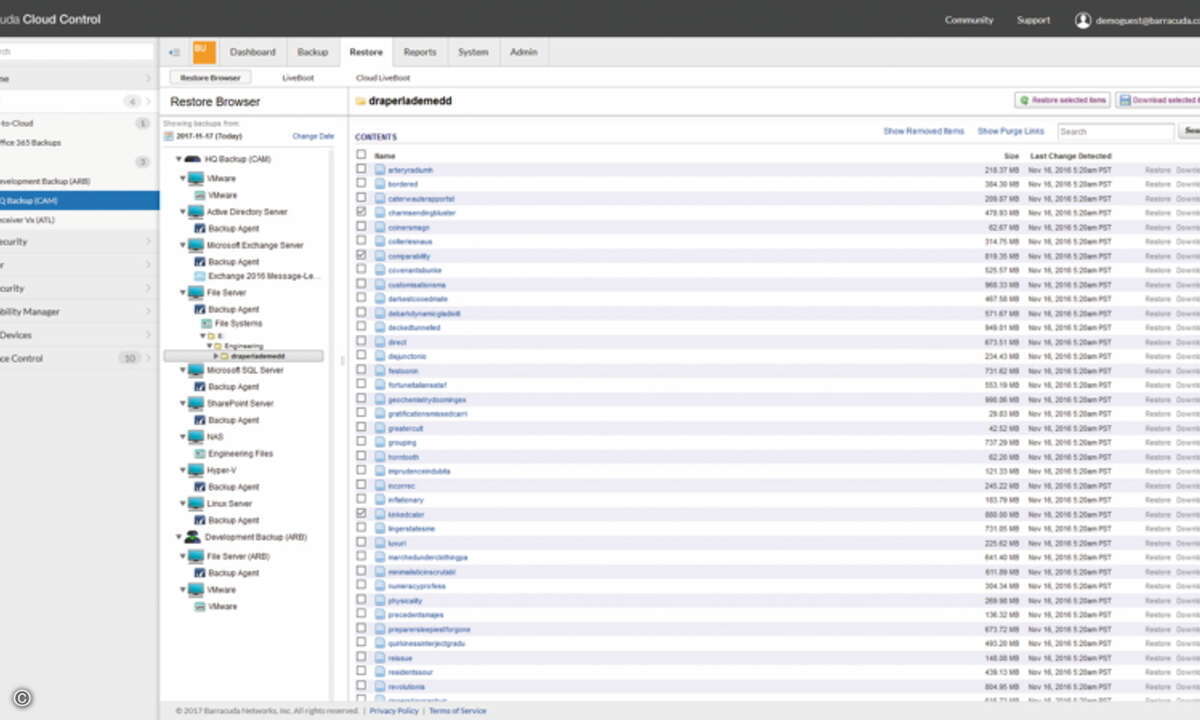
Task: Open the Support link in top bar
Action: point(1033,20)
